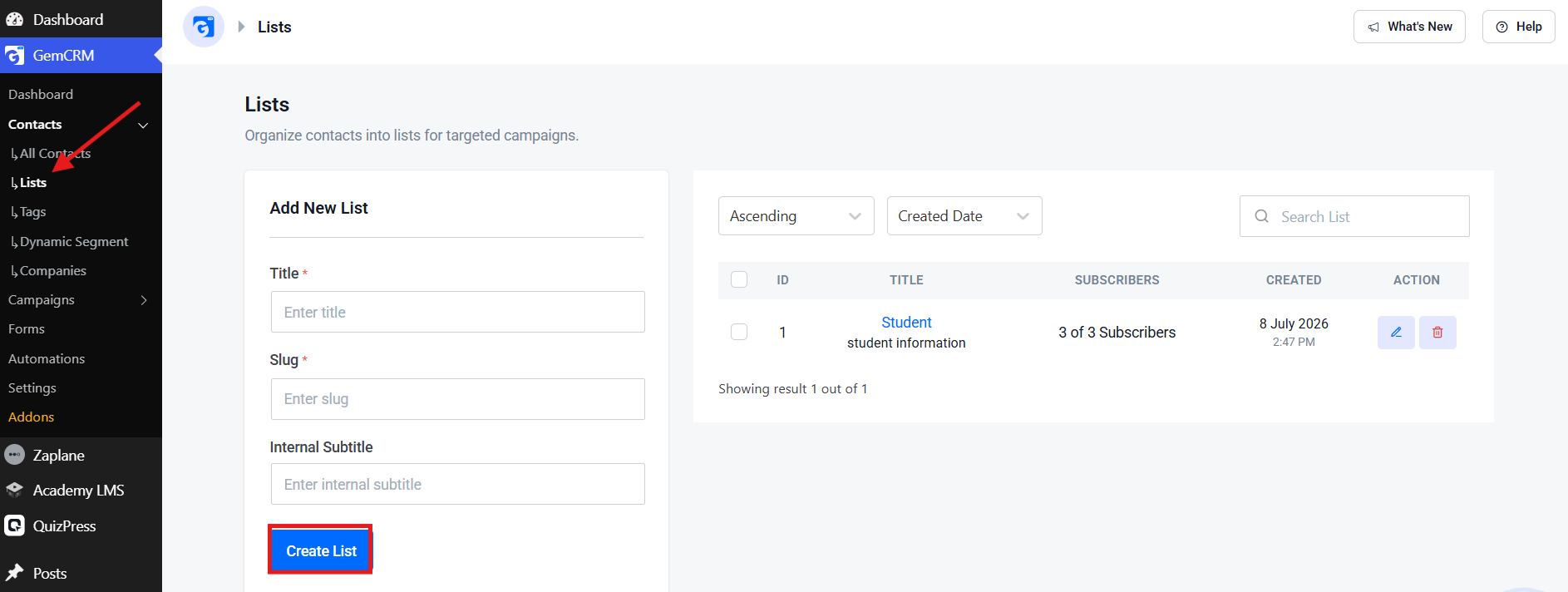Expand the Campaigns submenu arrow
Screen dimensions: 1568x592
144,300
